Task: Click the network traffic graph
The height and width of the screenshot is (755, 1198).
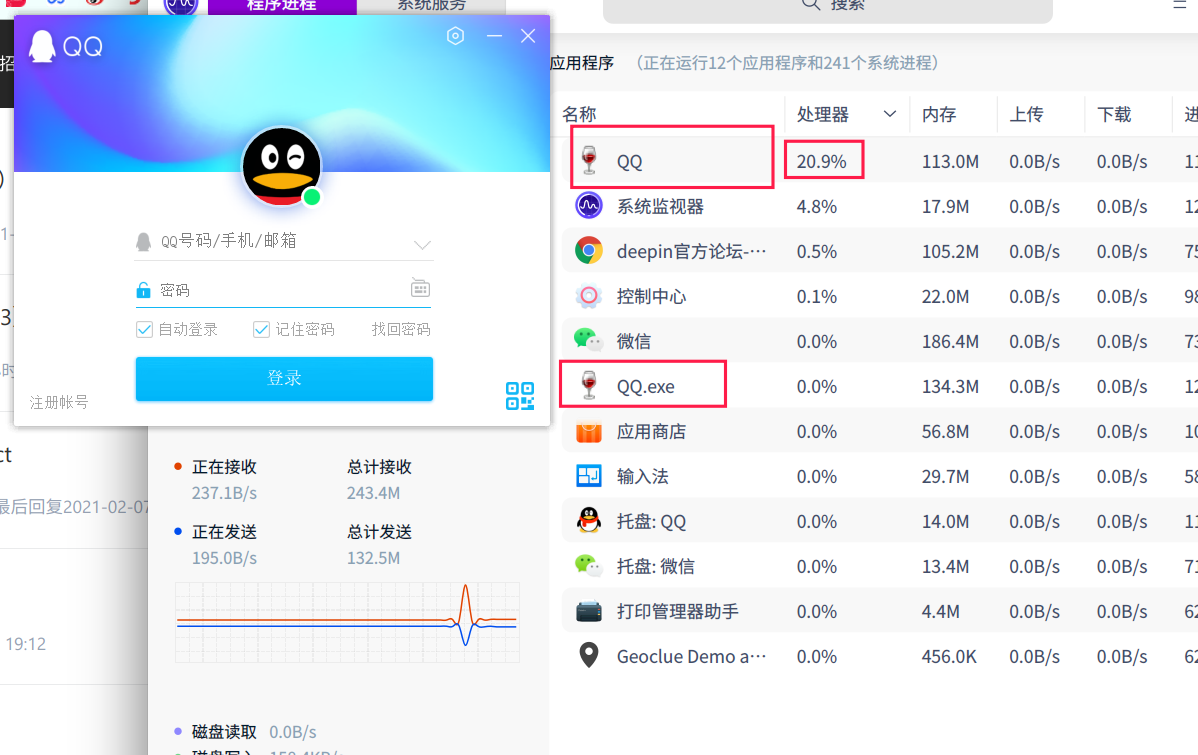Action: [348, 622]
